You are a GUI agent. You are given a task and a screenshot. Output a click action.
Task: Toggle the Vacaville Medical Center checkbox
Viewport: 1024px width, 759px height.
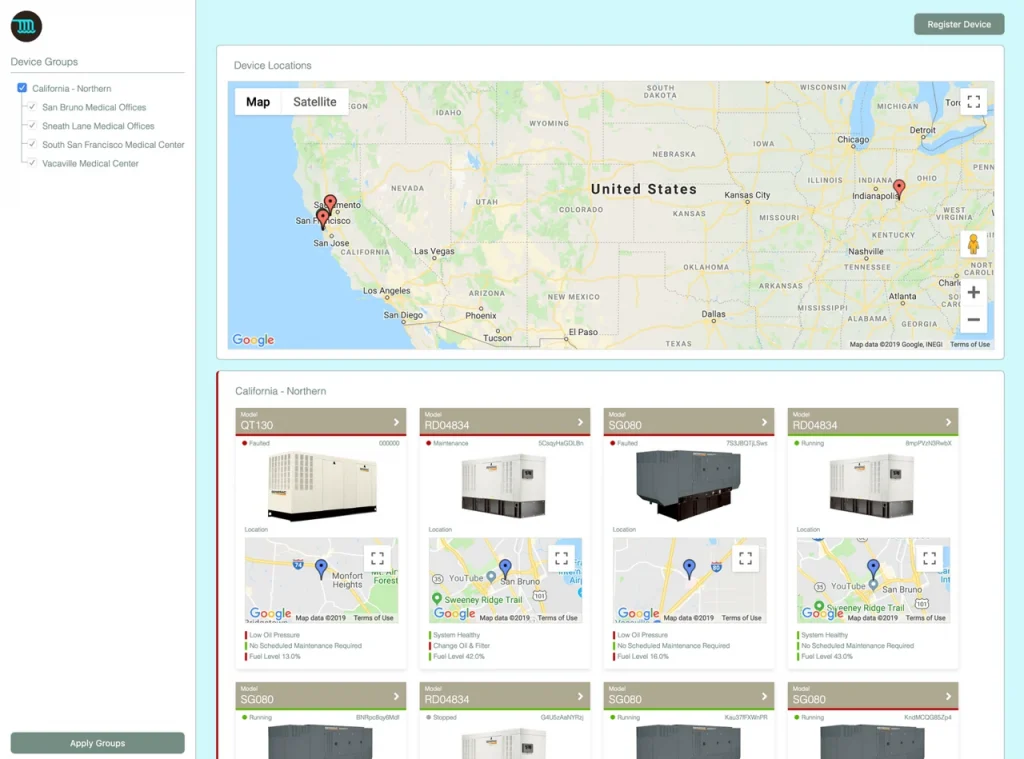coord(32,163)
